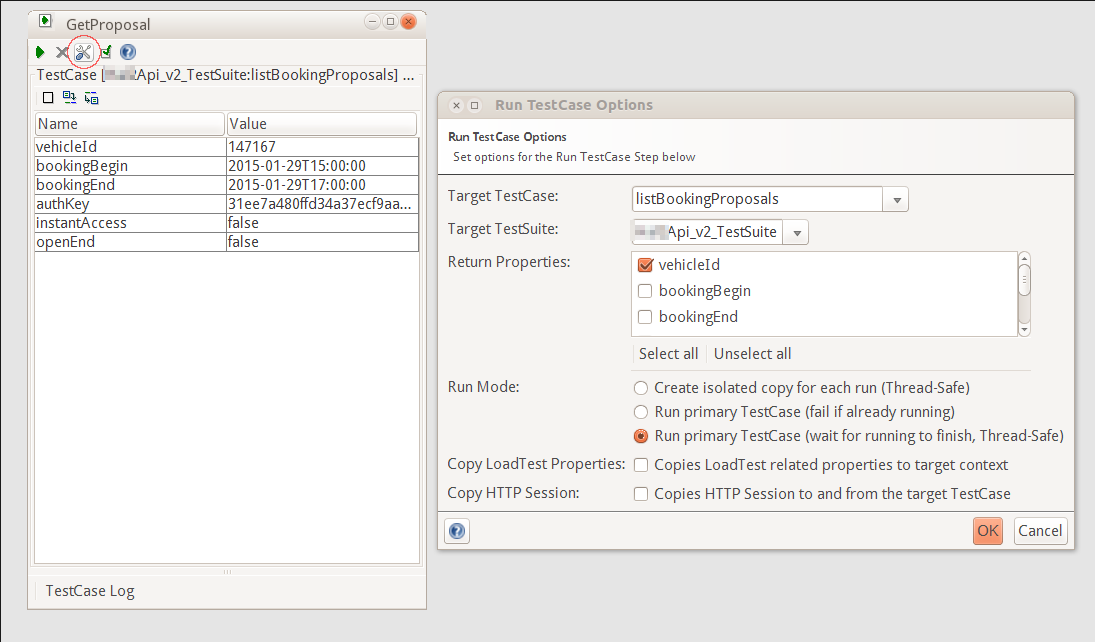Image resolution: width=1095 pixels, height=642 pixels.
Task: Expand the Target TestCase dropdown
Action: point(896,200)
